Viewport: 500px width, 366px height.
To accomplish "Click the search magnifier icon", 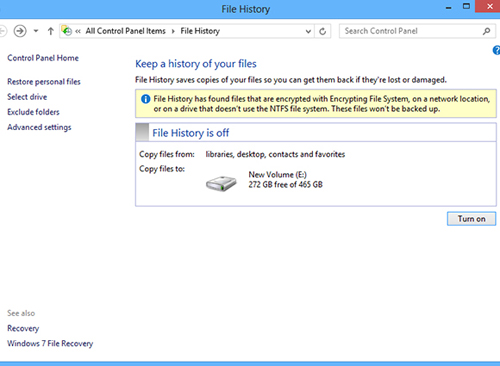I will point(486,31).
